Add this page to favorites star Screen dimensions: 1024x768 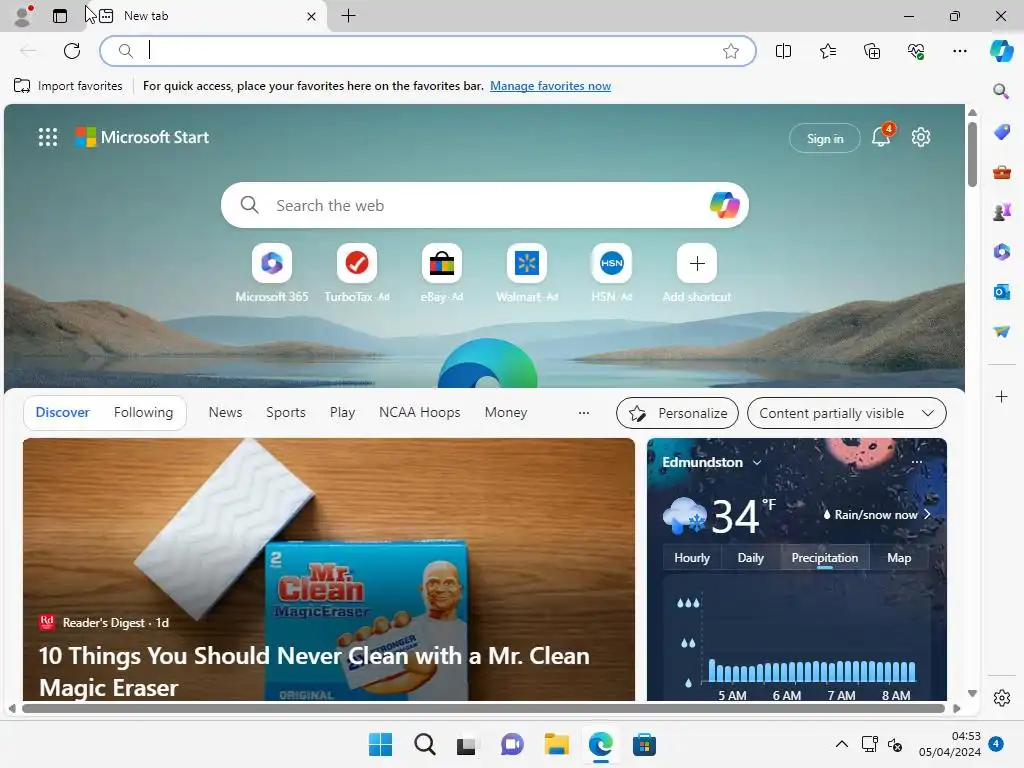731,51
